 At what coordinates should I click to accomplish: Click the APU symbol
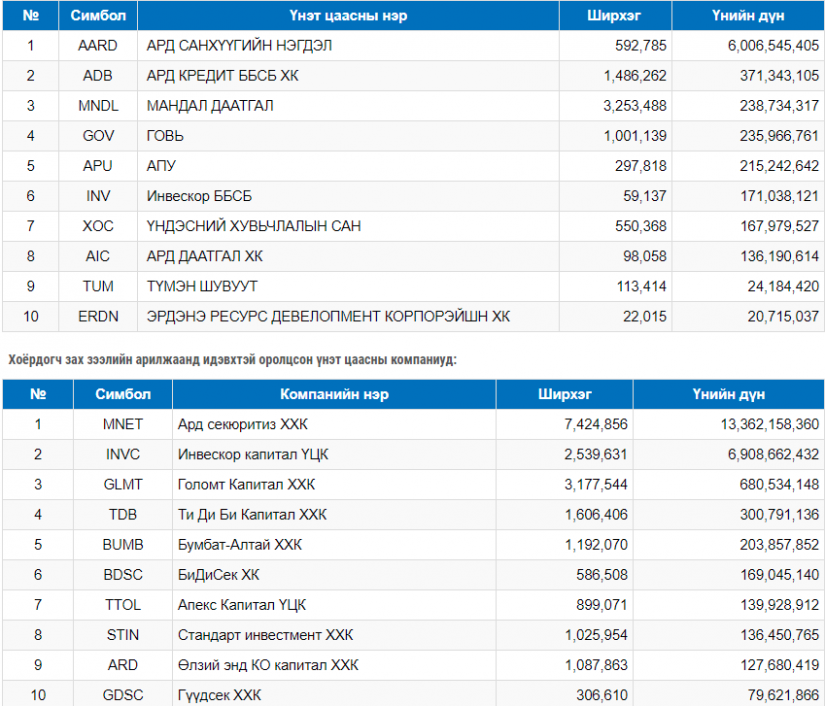click(x=97, y=166)
